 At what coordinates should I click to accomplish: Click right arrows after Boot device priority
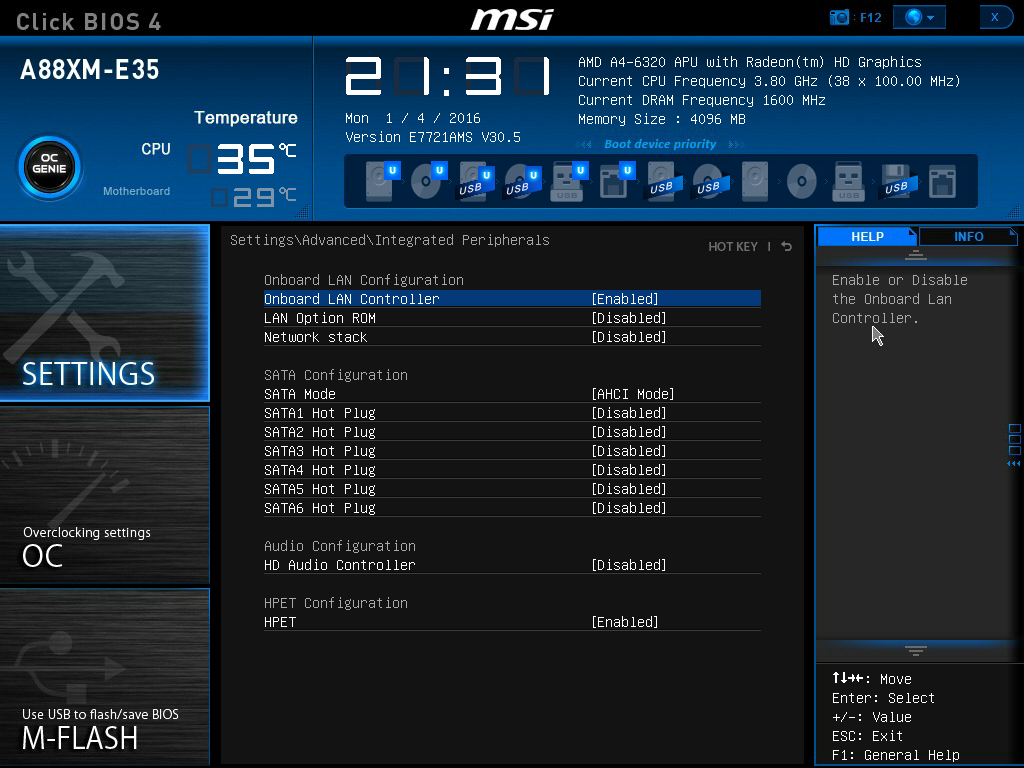click(736, 144)
